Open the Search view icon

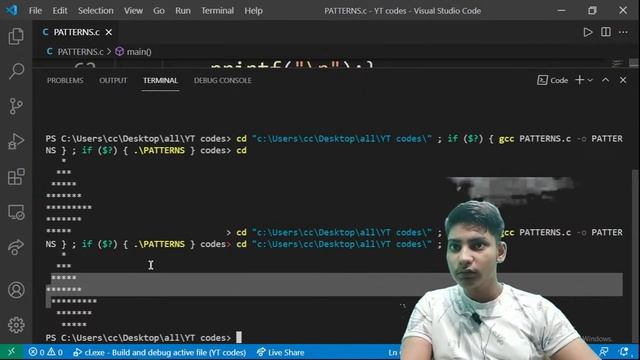click(x=16, y=71)
